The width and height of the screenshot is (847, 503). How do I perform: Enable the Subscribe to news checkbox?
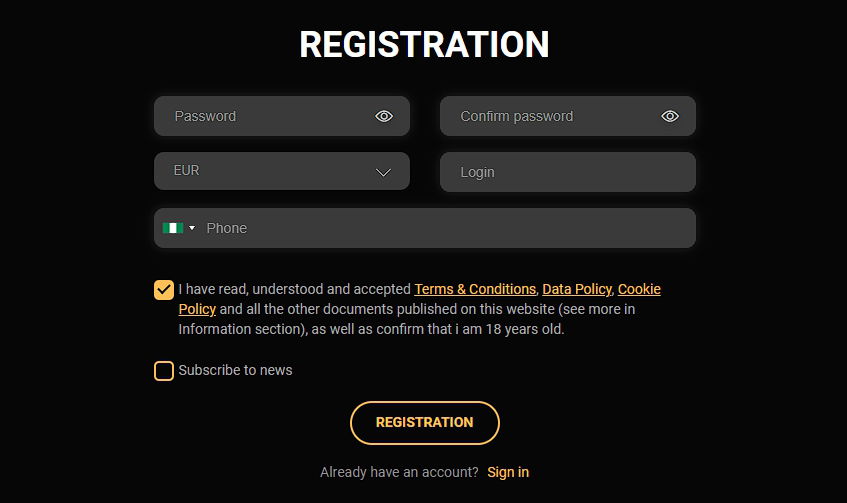pyautogui.click(x=164, y=371)
